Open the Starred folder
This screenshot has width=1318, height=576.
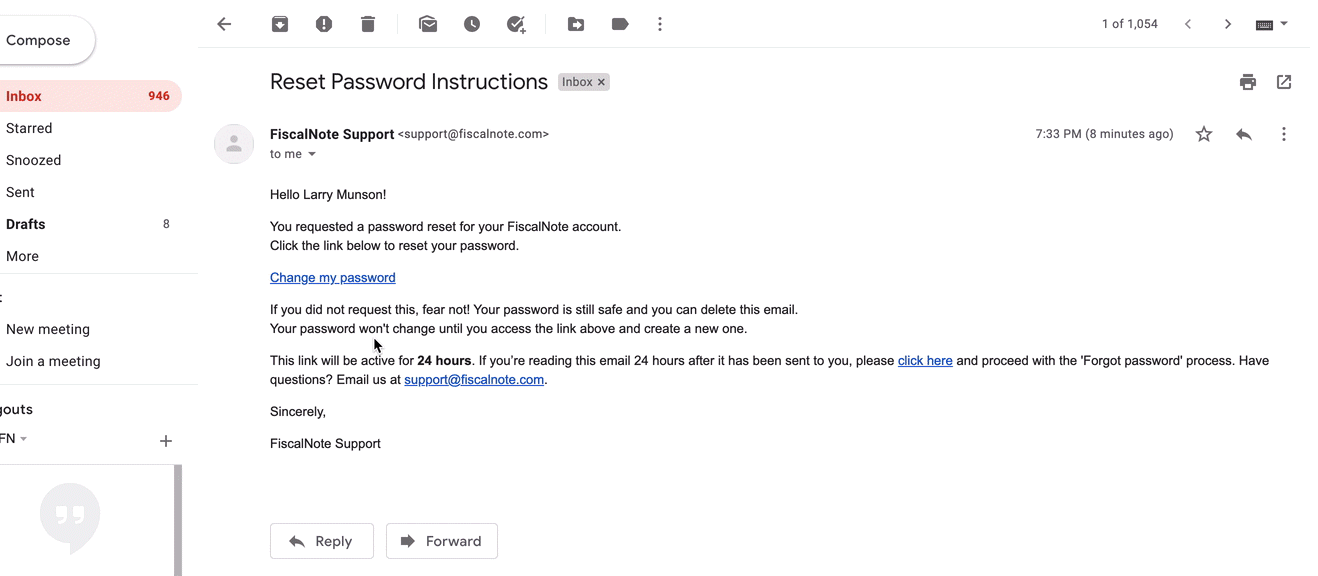(29, 128)
